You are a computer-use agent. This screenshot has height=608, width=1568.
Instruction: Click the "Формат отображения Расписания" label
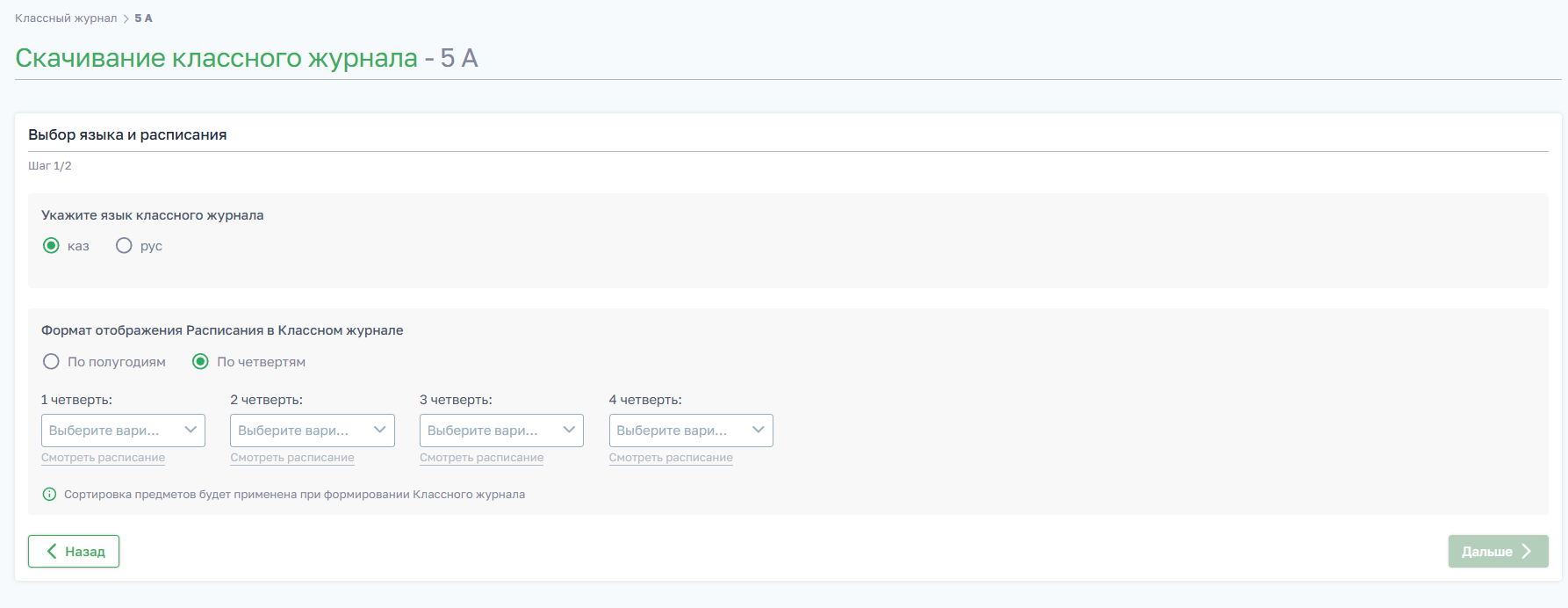tap(222, 330)
